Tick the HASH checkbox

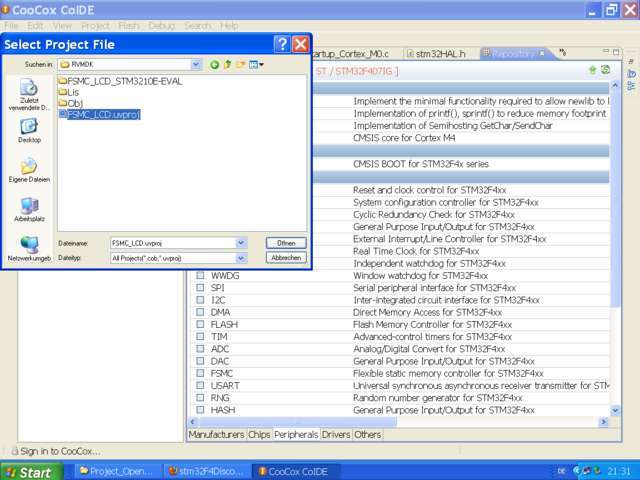point(200,410)
